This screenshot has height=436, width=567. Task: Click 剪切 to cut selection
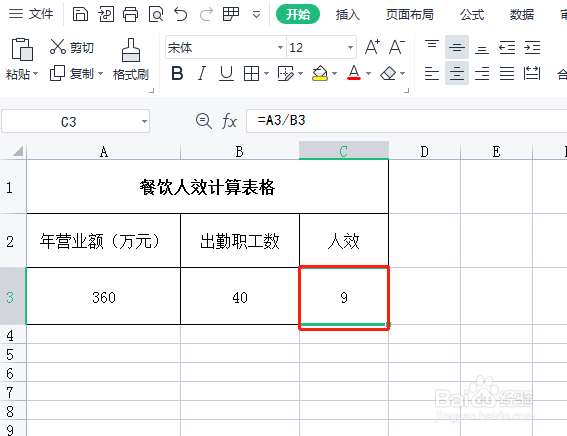[x=72, y=47]
